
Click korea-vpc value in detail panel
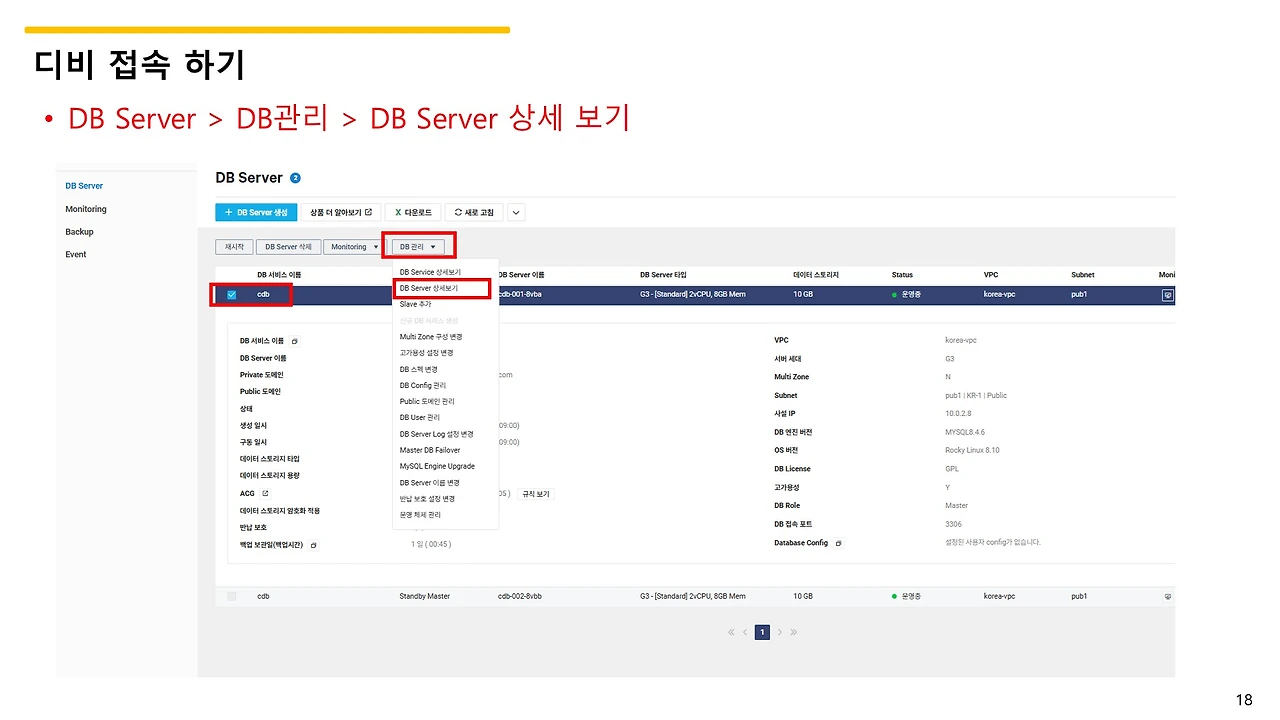tap(960, 340)
